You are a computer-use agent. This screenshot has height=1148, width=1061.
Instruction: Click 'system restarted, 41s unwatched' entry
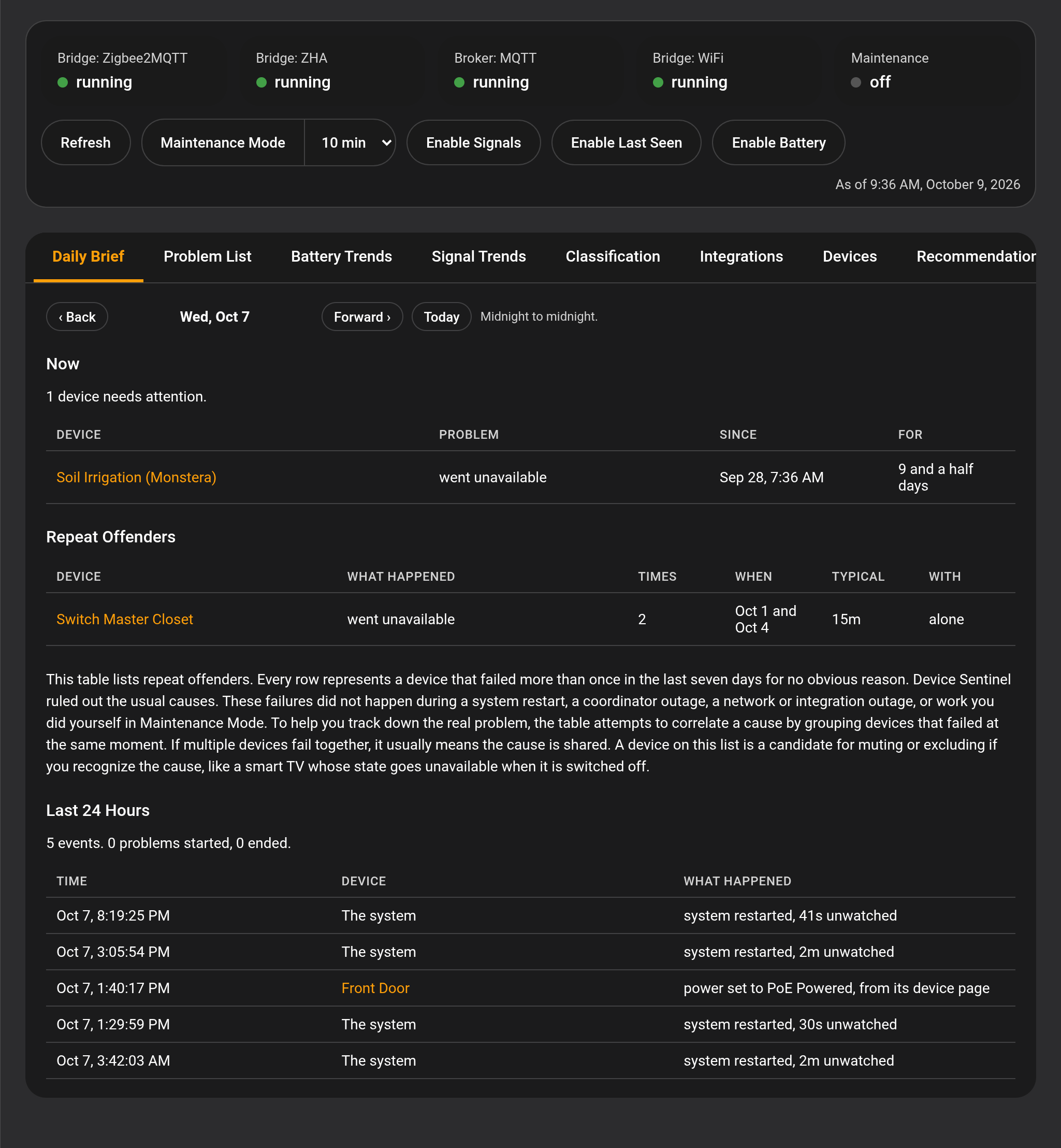click(x=790, y=915)
